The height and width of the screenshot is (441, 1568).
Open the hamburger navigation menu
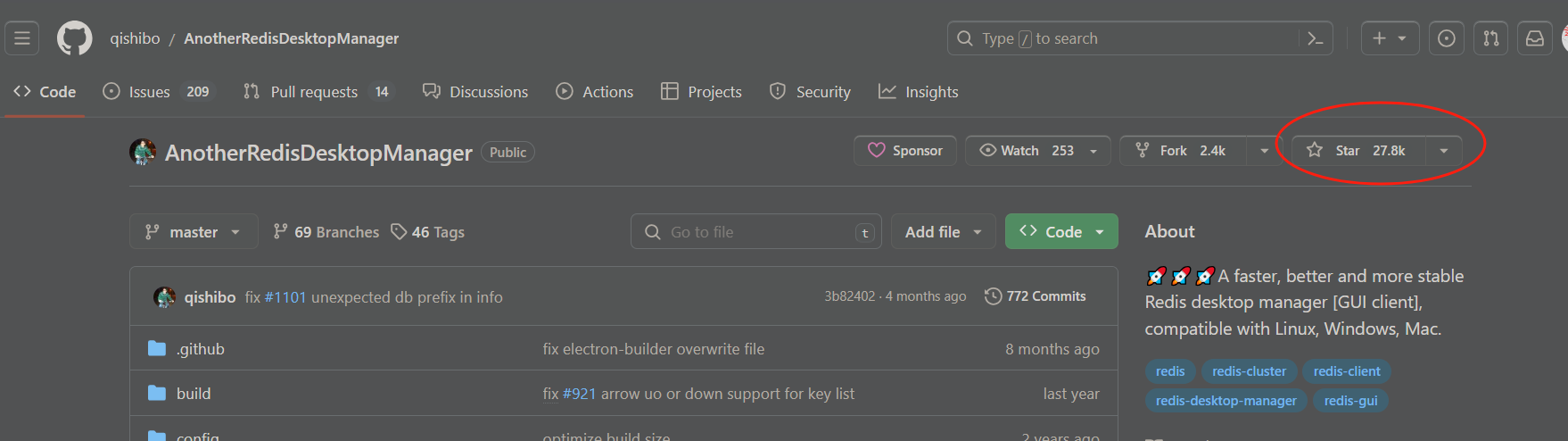(x=22, y=38)
